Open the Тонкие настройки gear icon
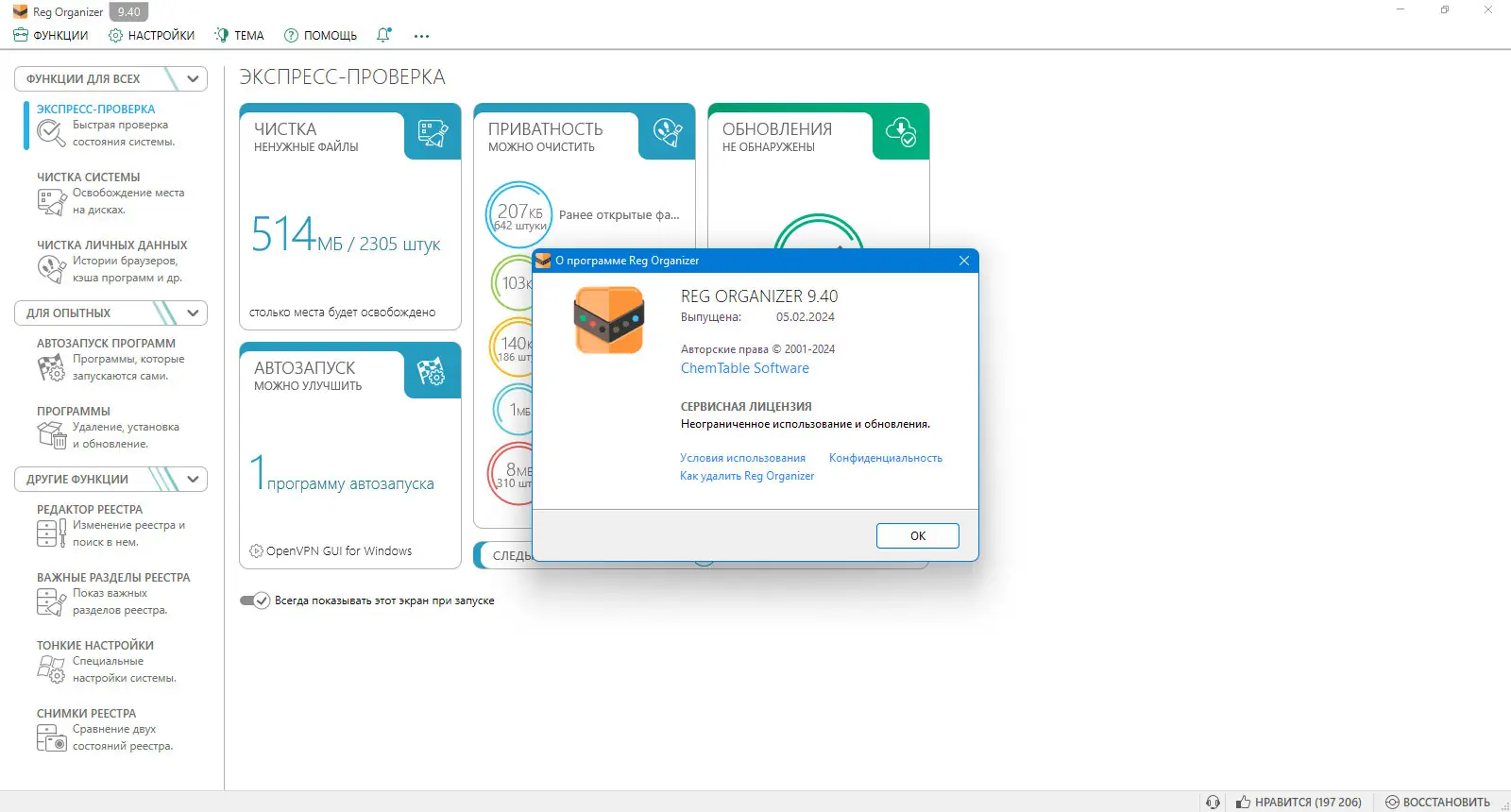Viewport: 1511px width, 812px height. 51,669
